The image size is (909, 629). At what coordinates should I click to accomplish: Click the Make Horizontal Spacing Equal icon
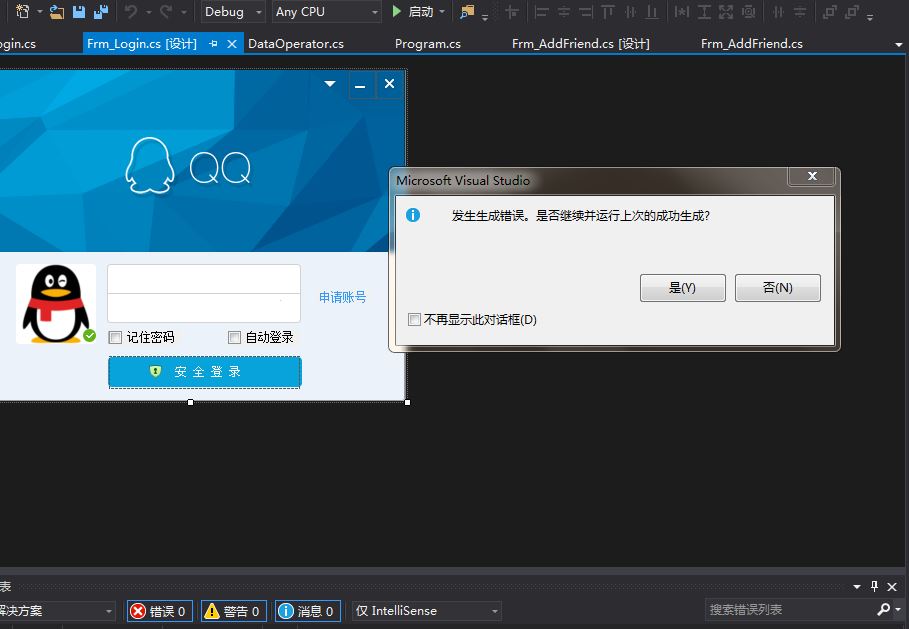pyautogui.click(x=778, y=12)
